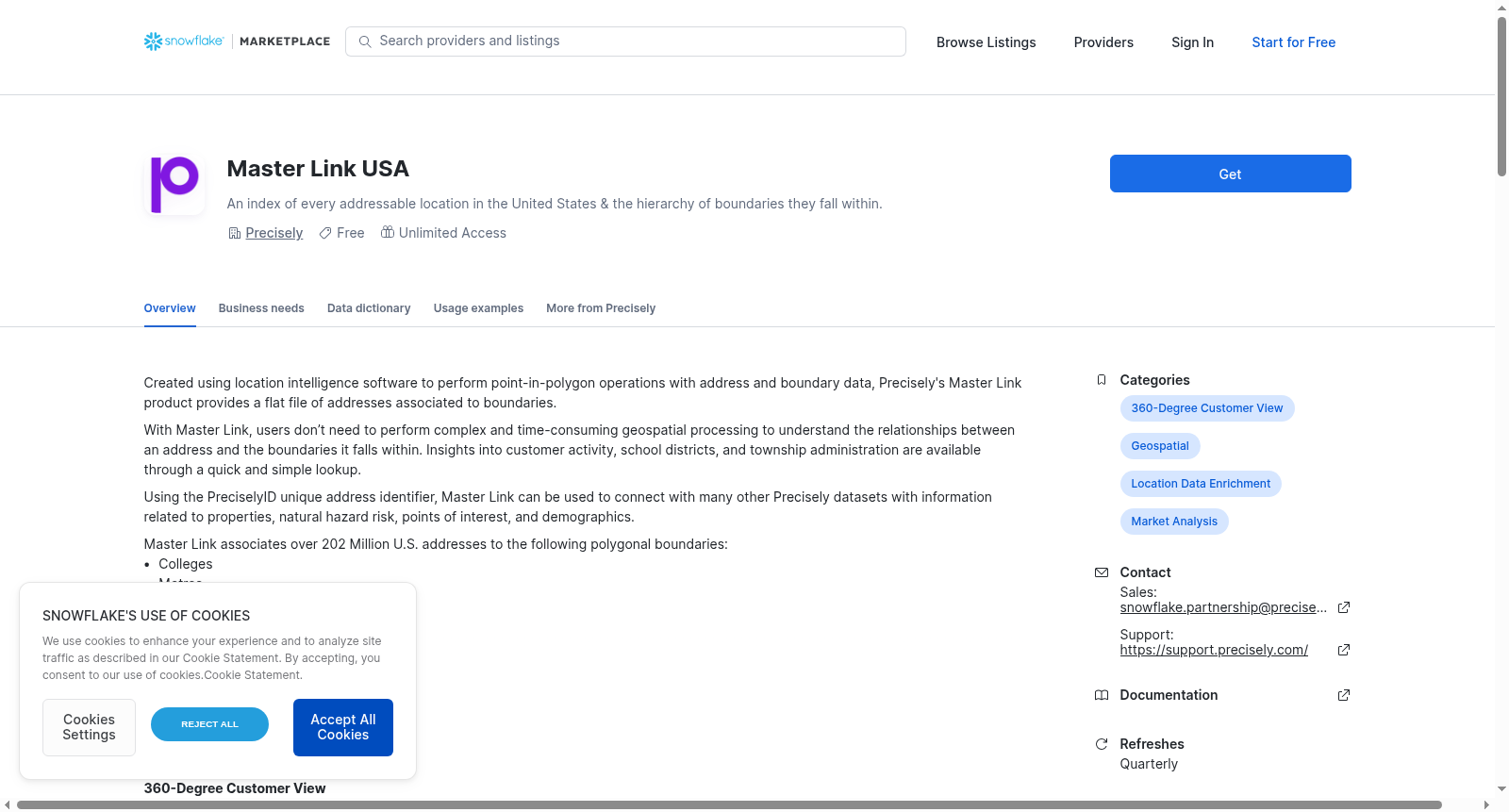Click Sign In
Image resolution: width=1509 pixels, height=812 pixels.
pos(1192,42)
